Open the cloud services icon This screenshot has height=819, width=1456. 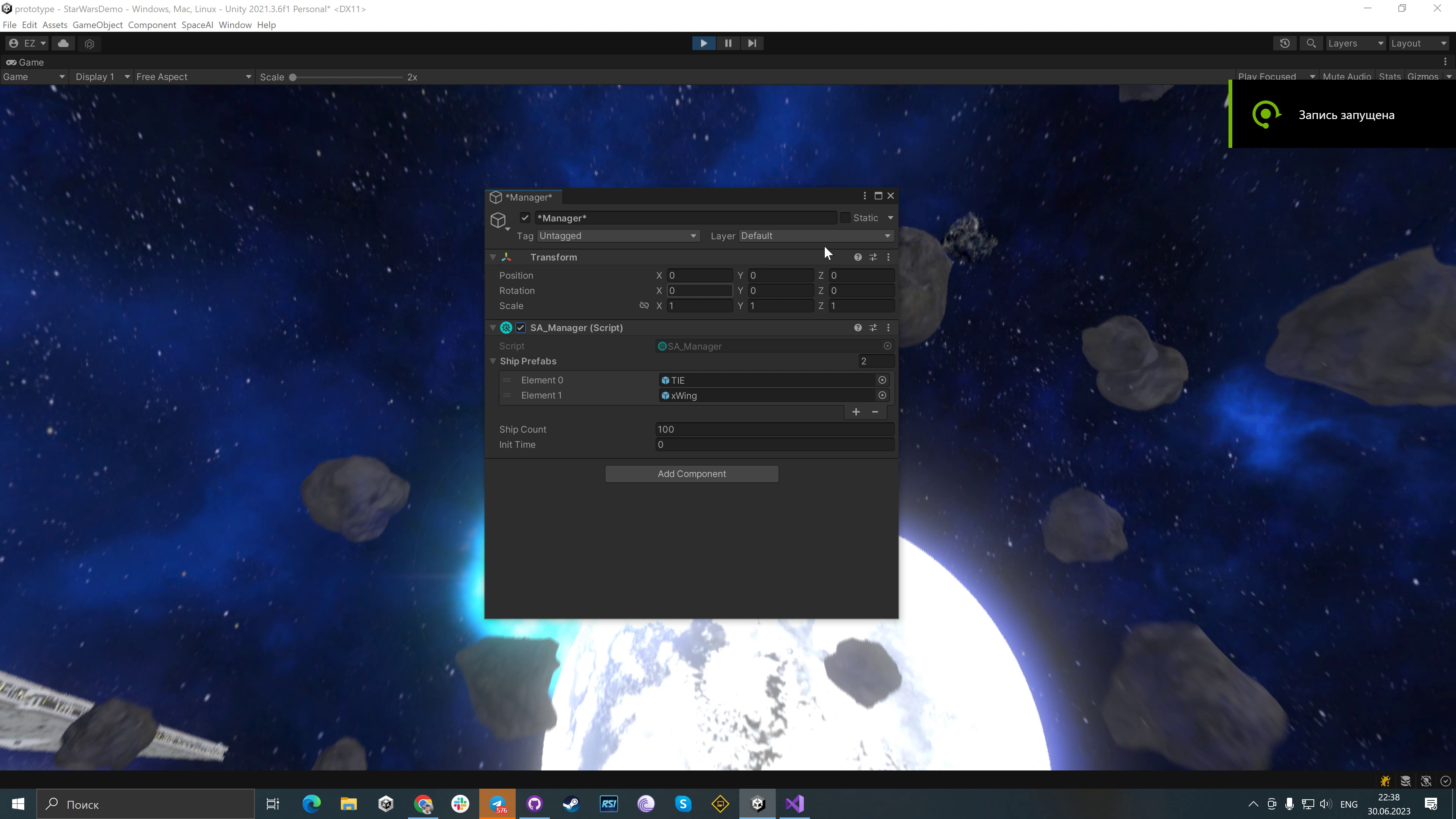pos(63,44)
